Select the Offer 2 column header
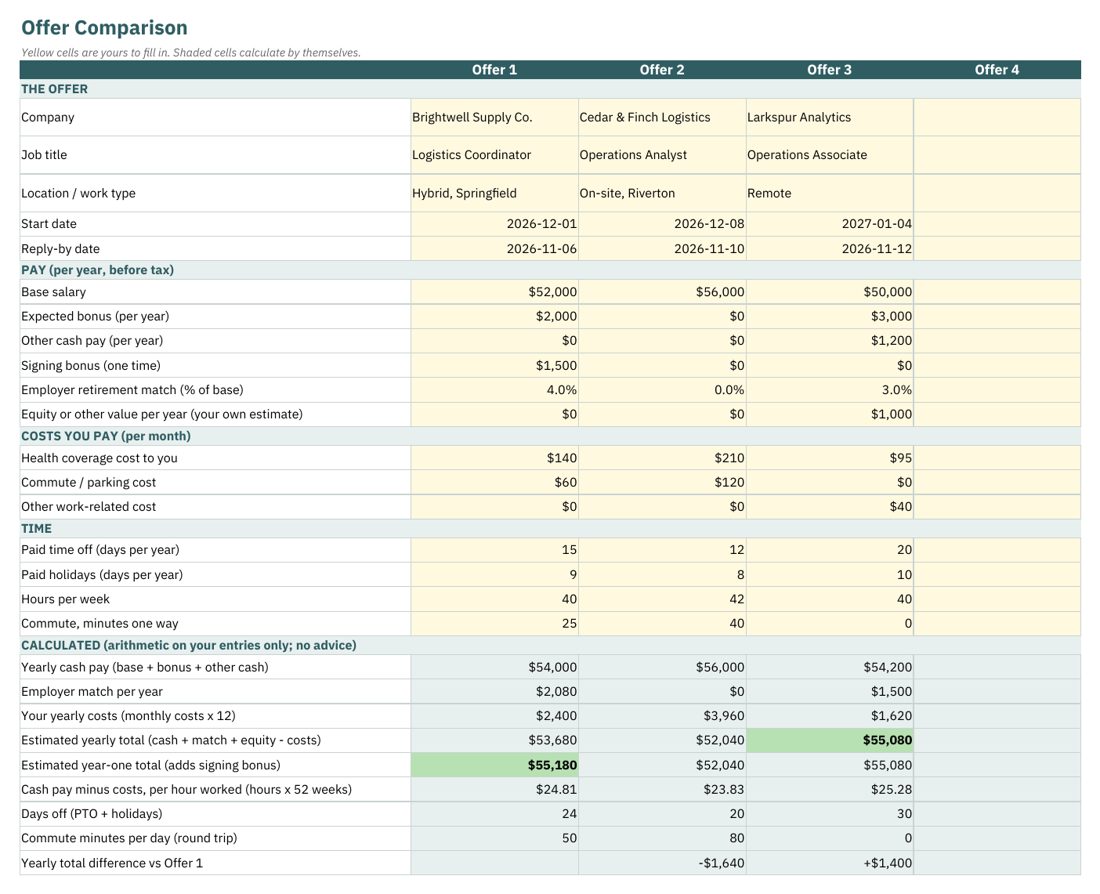The height and width of the screenshot is (894, 1100). [662, 69]
